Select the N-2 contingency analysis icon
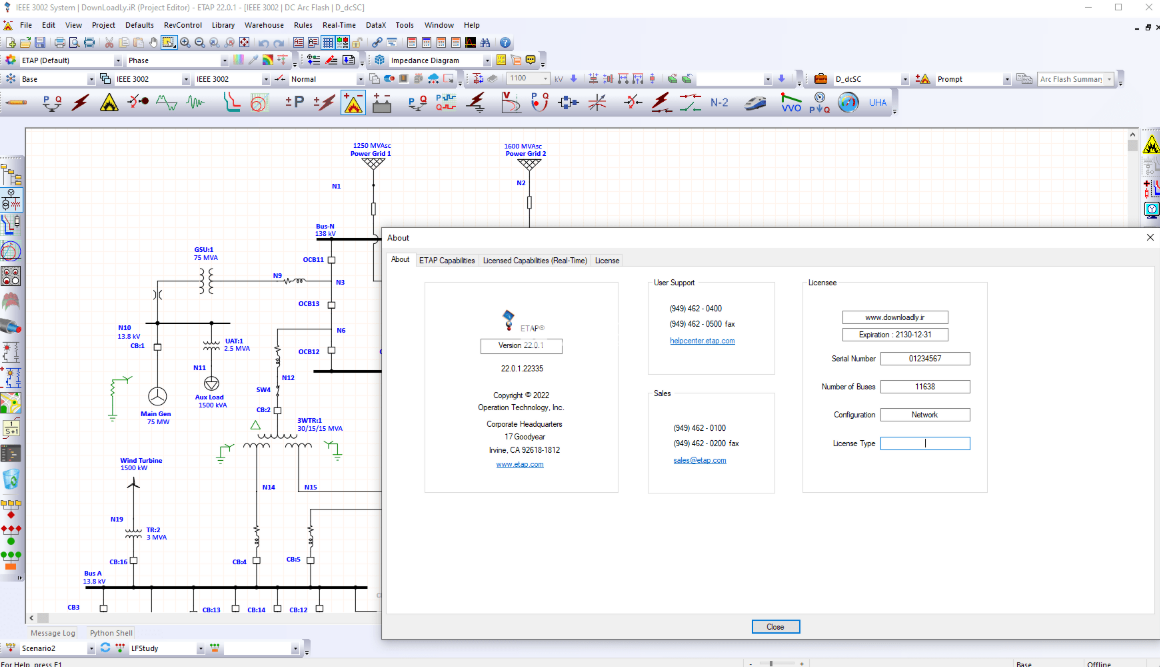The height and width of the screenshot is (667, 1160). click(719, 103)
